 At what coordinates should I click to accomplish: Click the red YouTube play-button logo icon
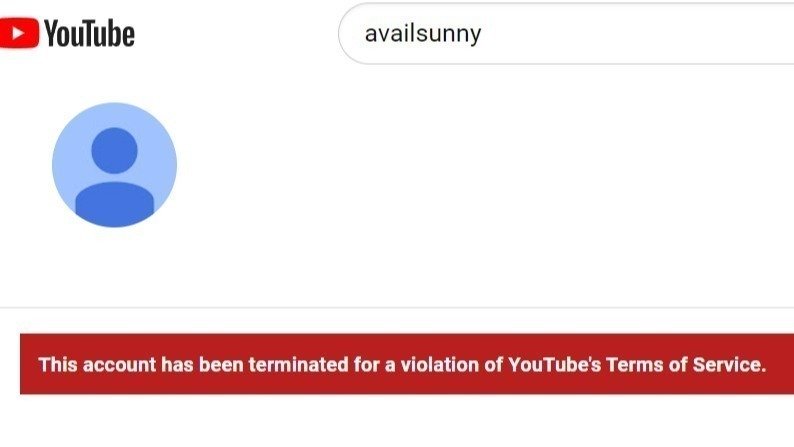[19, 34]
